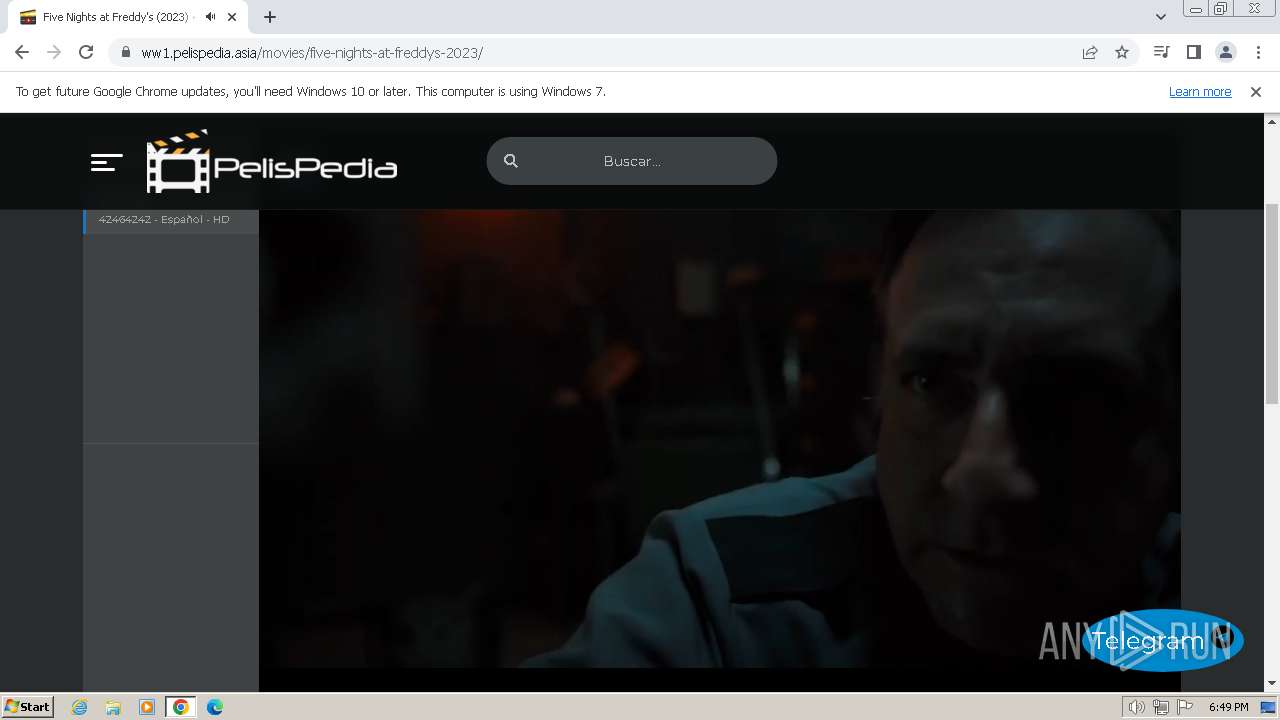
Task: Select the 42464242 Español HD server option
Action: click(x=171, y=220)
